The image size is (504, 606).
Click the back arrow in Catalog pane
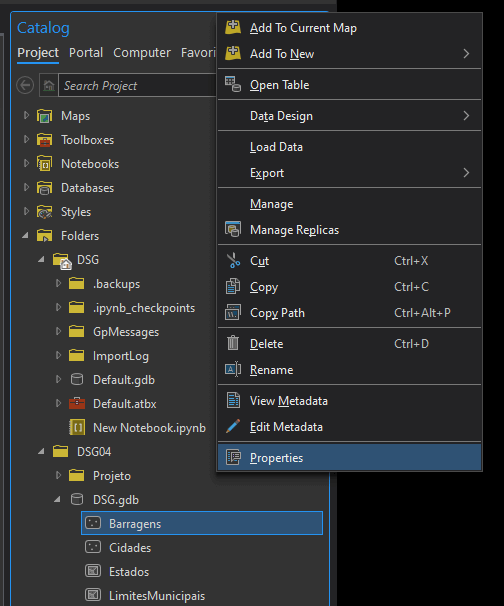pos(25,85)
